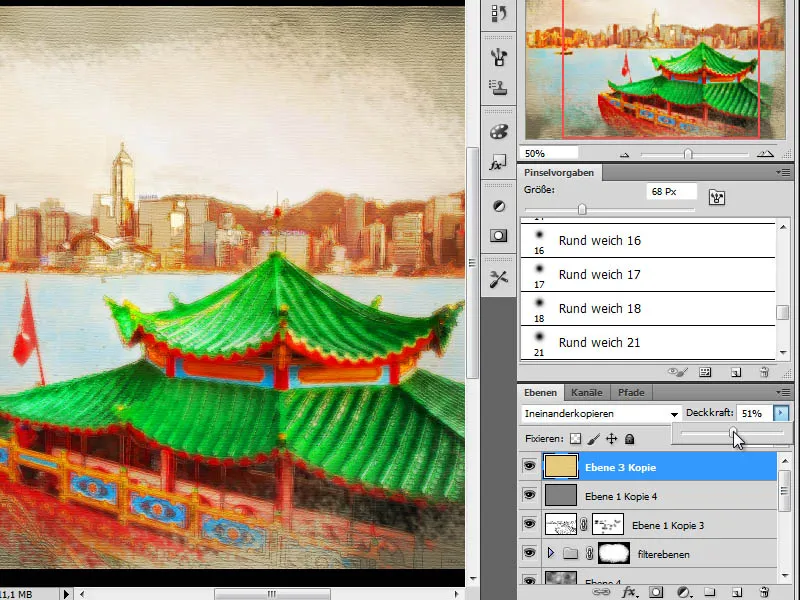The width and height of the screenshot is (800, 600).
Task: Switch to the Kanäle tab
Action: point(587,392)
